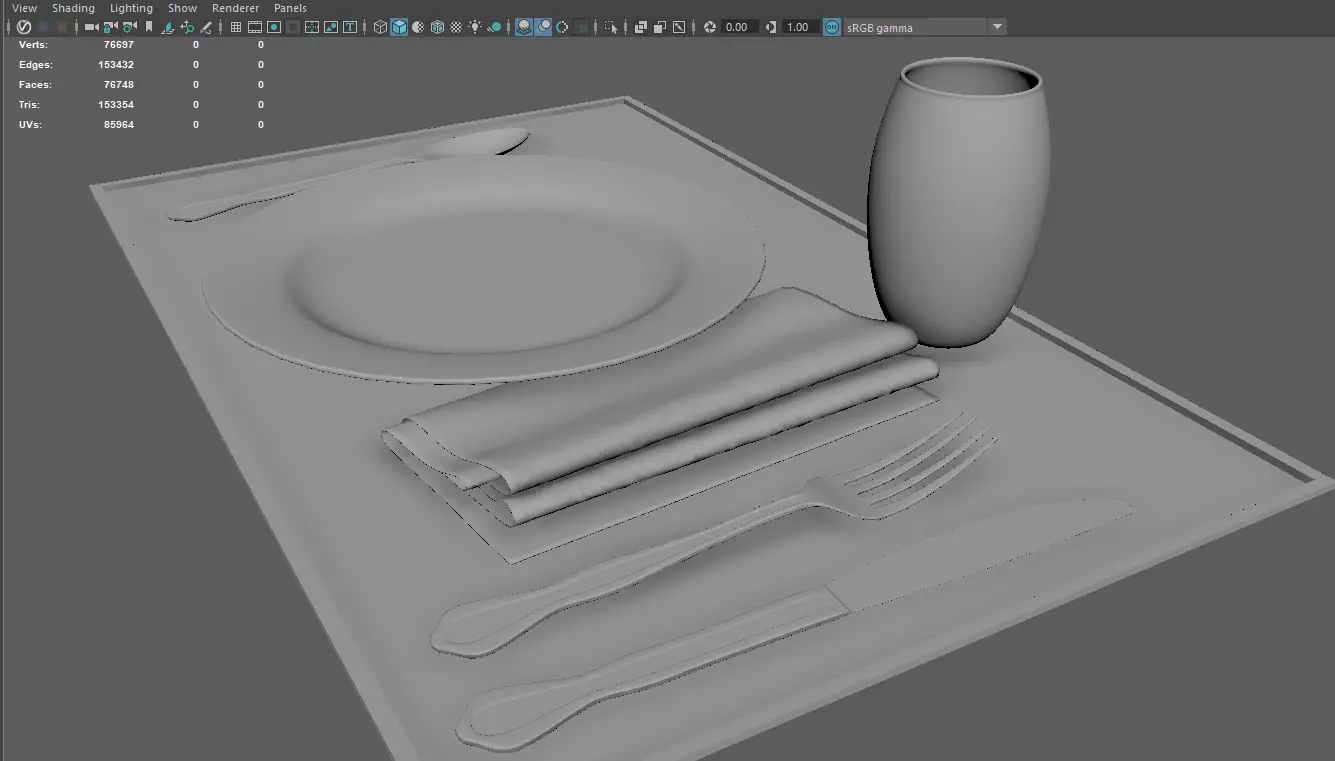
Task: Click the Isolate Select icon
Action: coord(610,27)
